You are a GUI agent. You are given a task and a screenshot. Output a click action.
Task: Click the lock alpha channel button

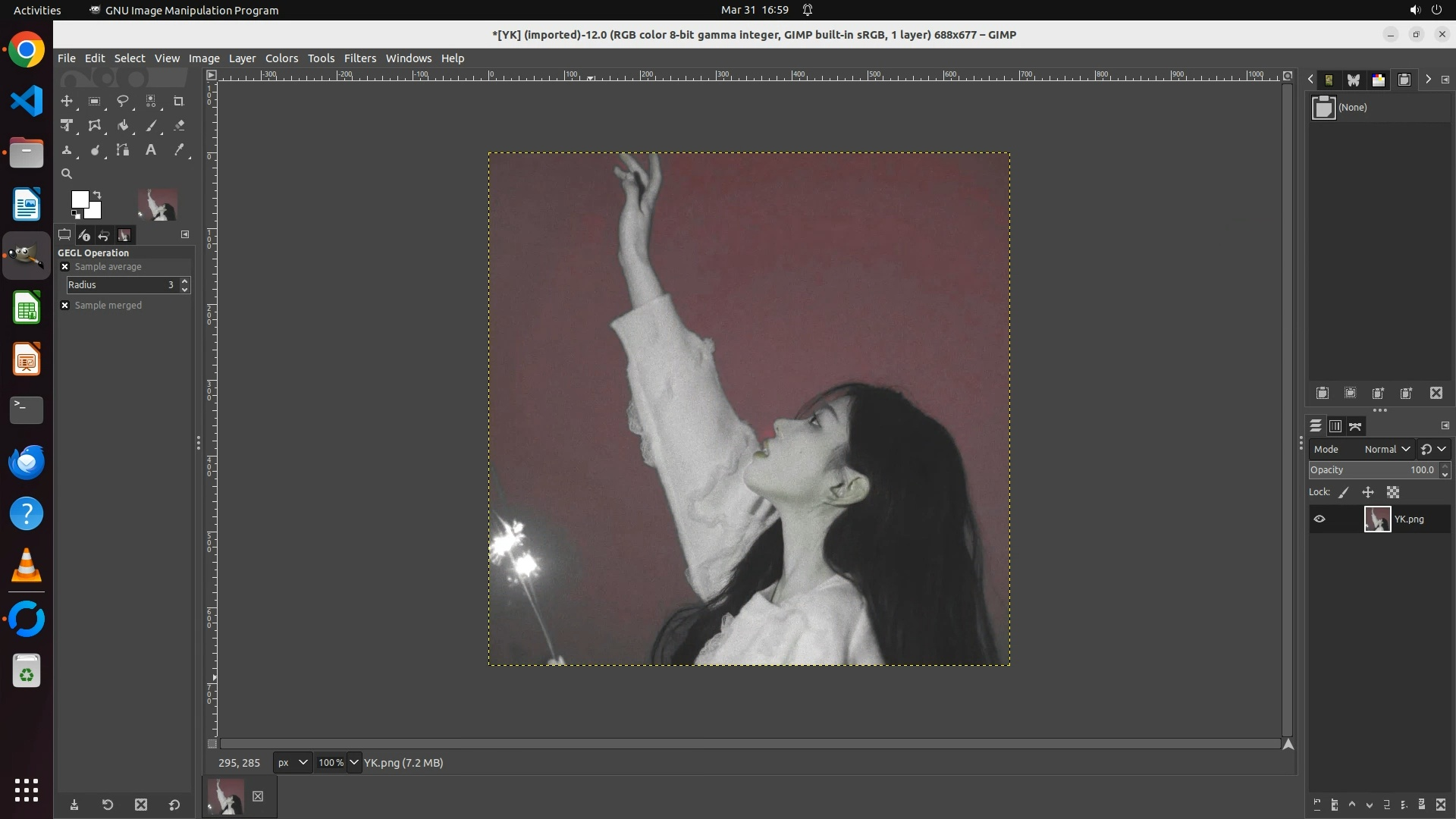tap(1393, 493)
